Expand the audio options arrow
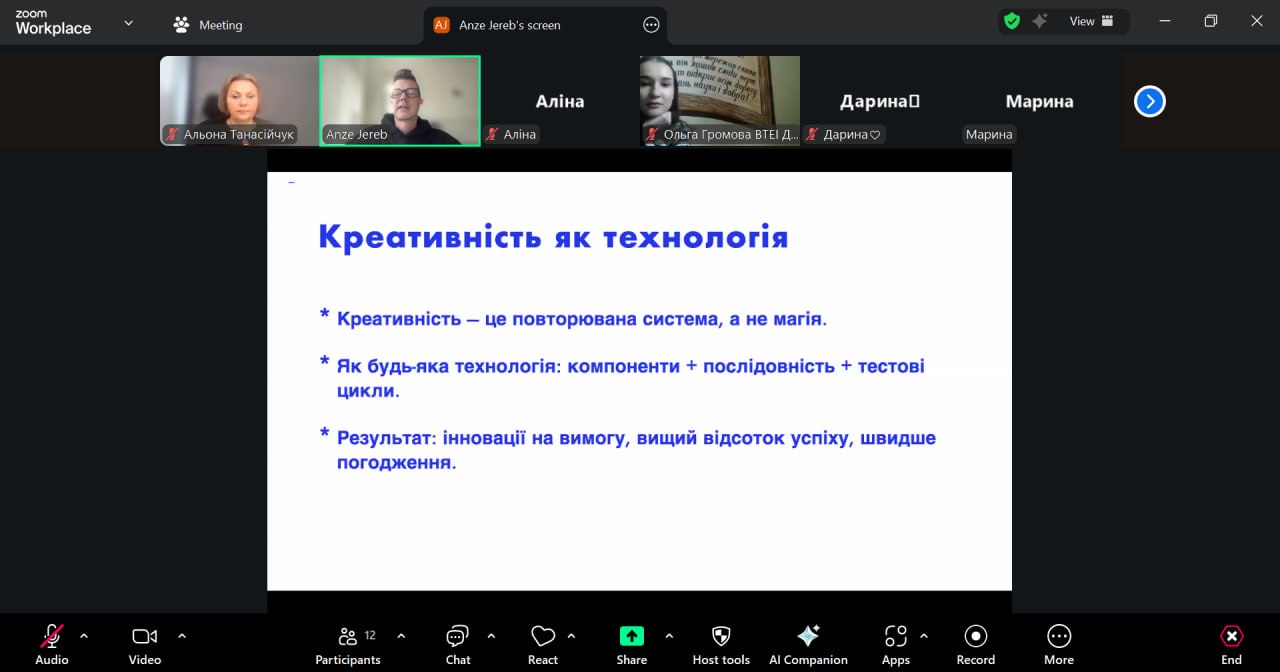The image size is (1280, 672). 84,636
